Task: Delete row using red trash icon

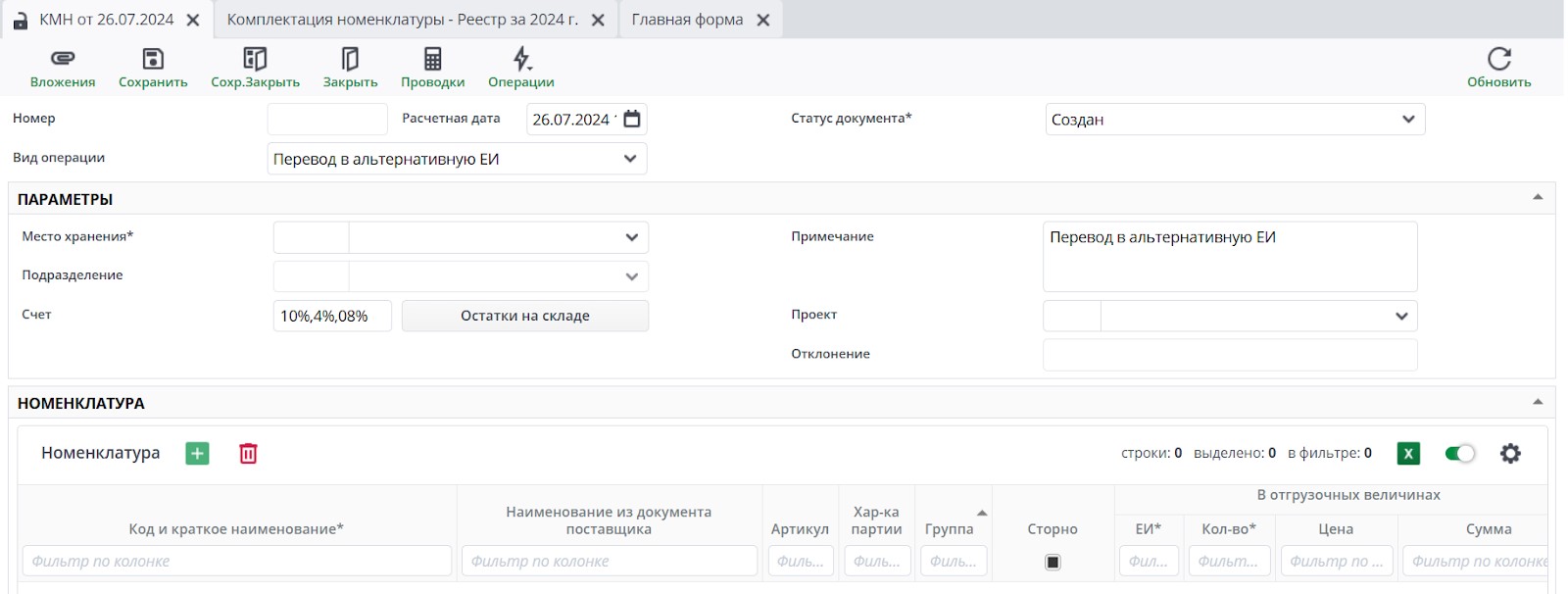Action: (x=248, y=453)
